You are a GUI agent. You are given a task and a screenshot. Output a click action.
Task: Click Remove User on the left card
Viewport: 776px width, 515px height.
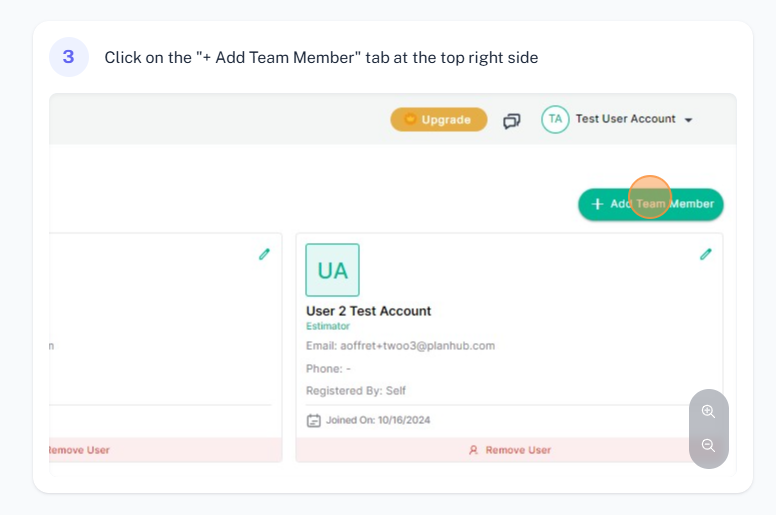[79, 450]
